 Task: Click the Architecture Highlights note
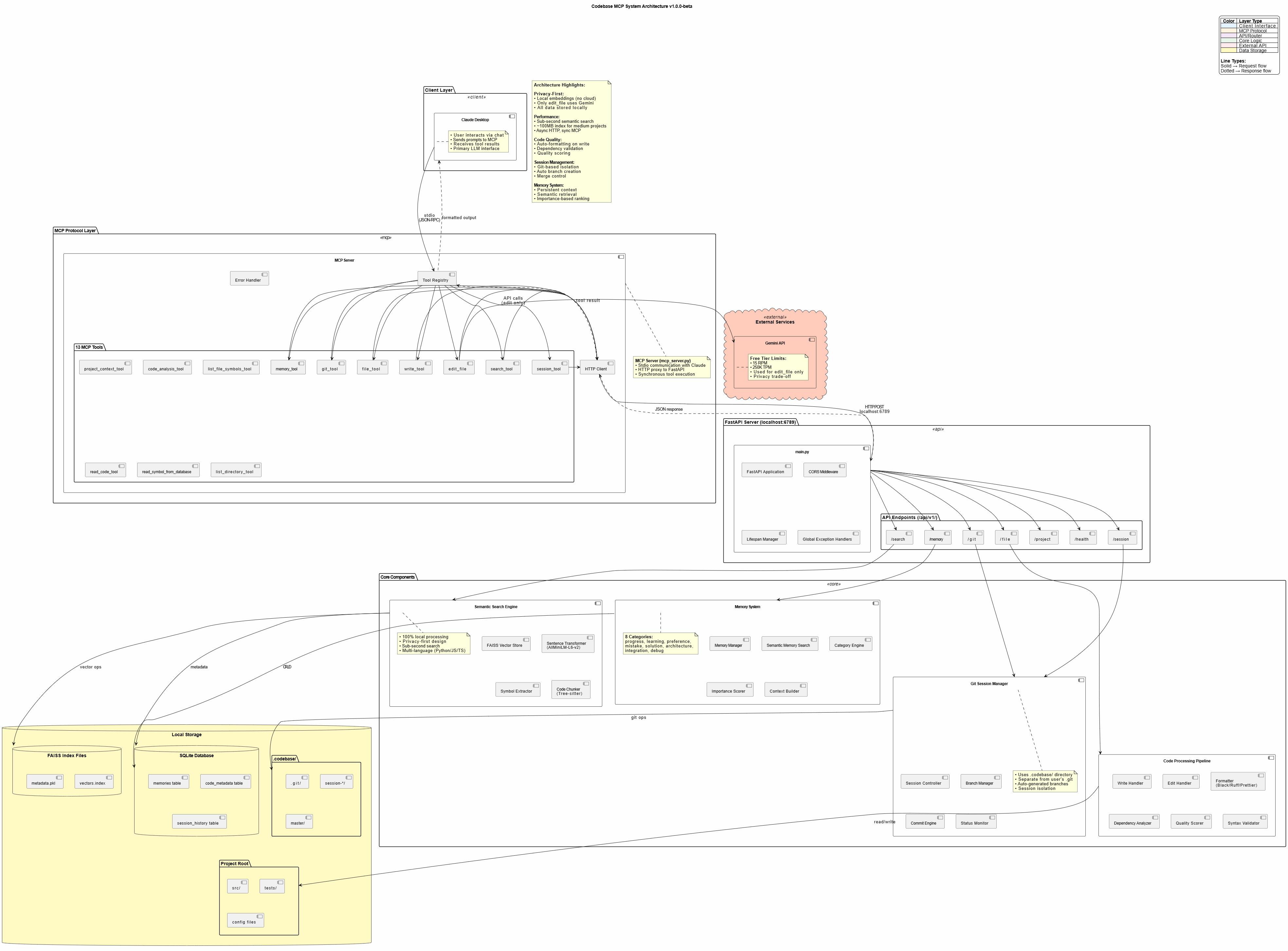571,141
